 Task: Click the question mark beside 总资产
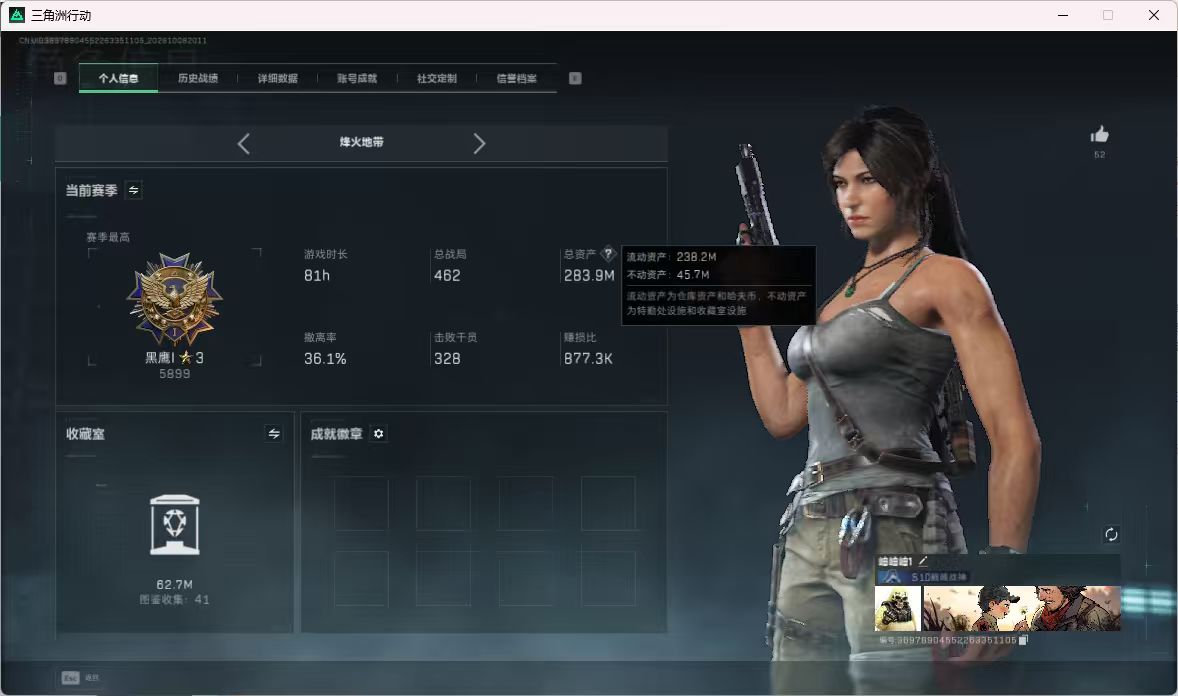[609, 253]
